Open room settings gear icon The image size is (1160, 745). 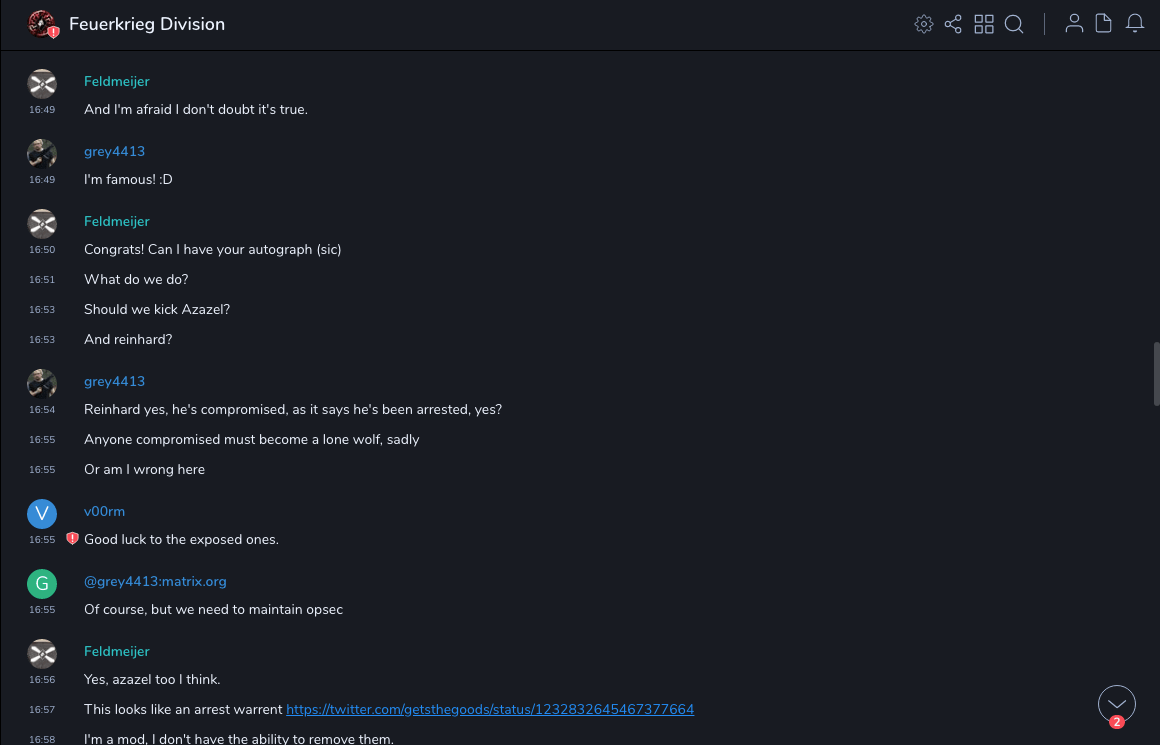[924, 24]
